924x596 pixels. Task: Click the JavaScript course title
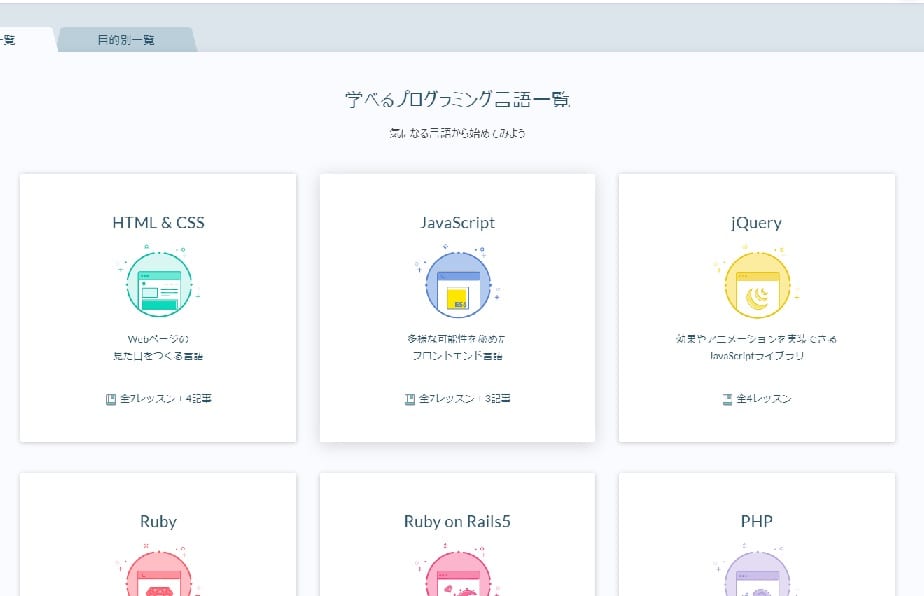click(457, 223)
